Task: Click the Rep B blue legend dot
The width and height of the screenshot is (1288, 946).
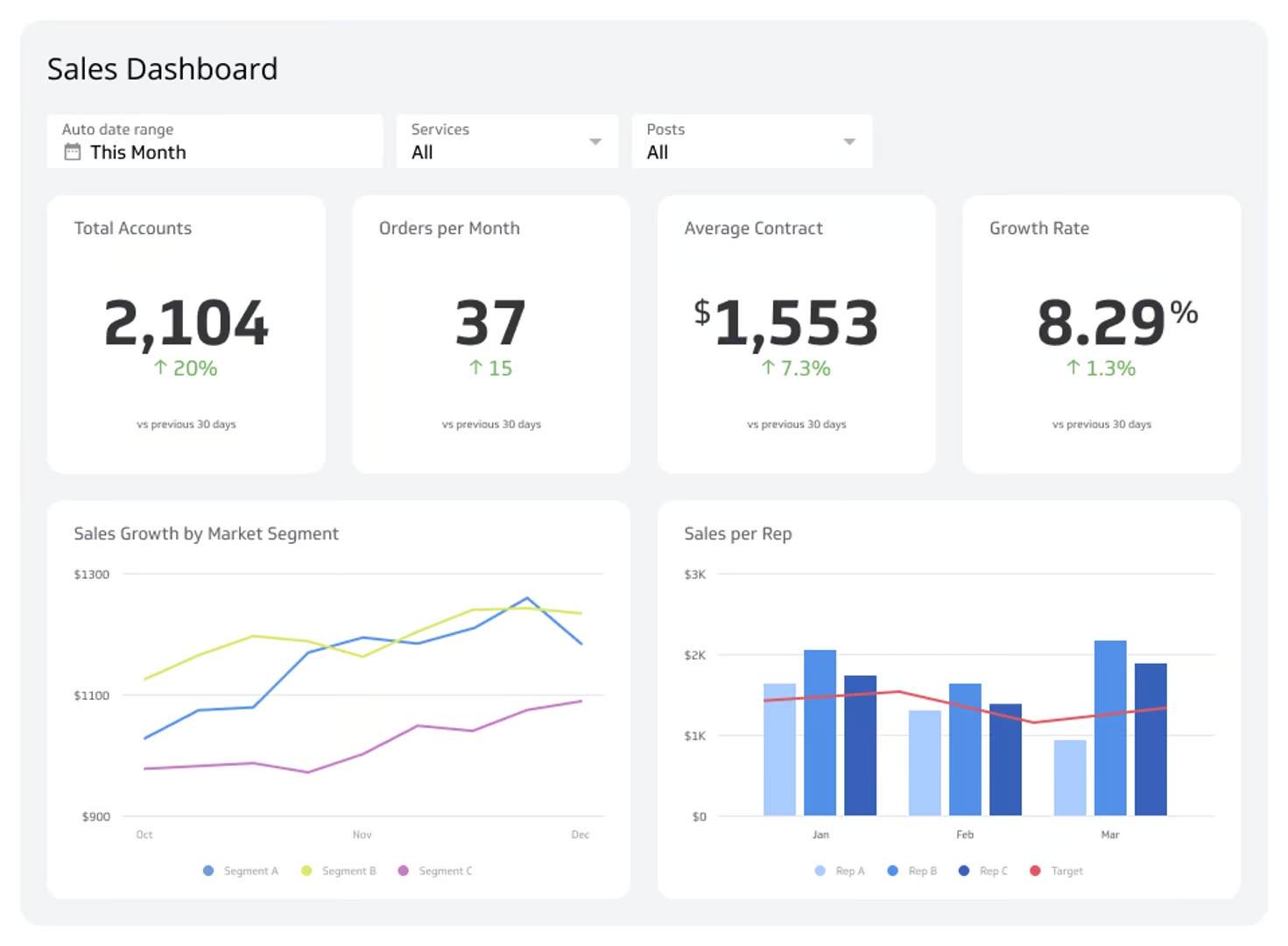Action: point(892,870)
